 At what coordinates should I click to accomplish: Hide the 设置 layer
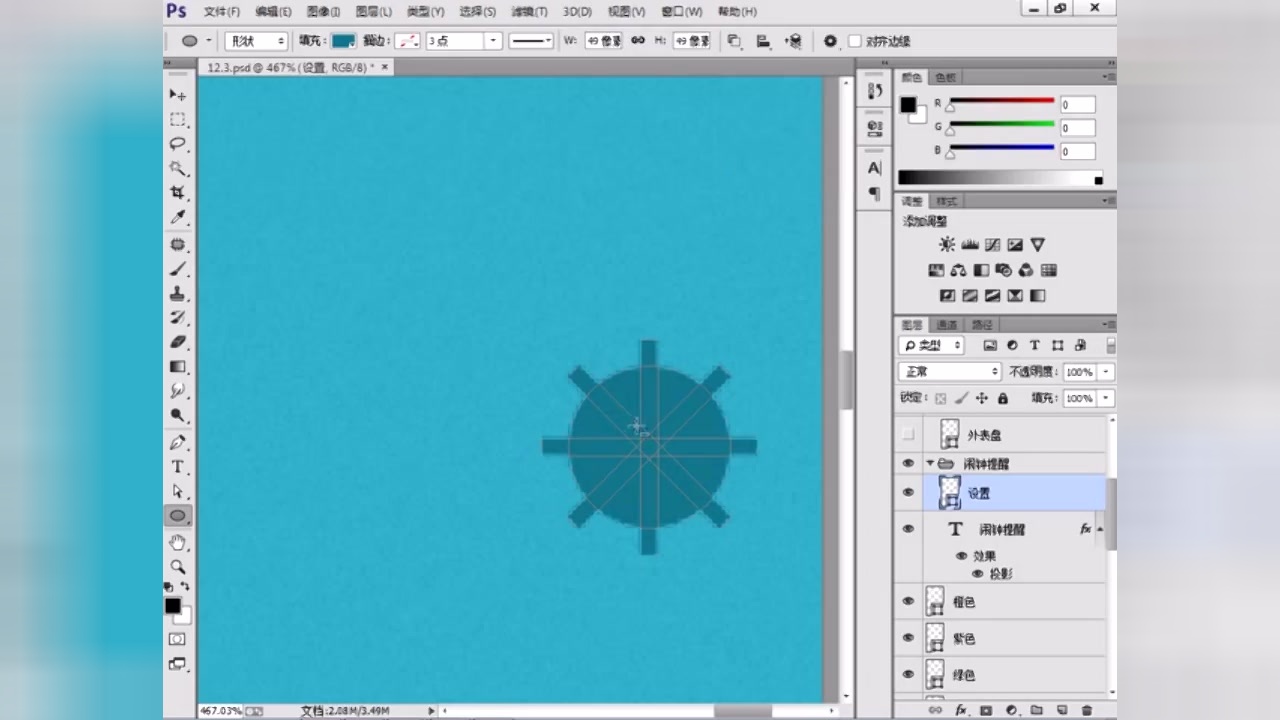pos(908,492)
